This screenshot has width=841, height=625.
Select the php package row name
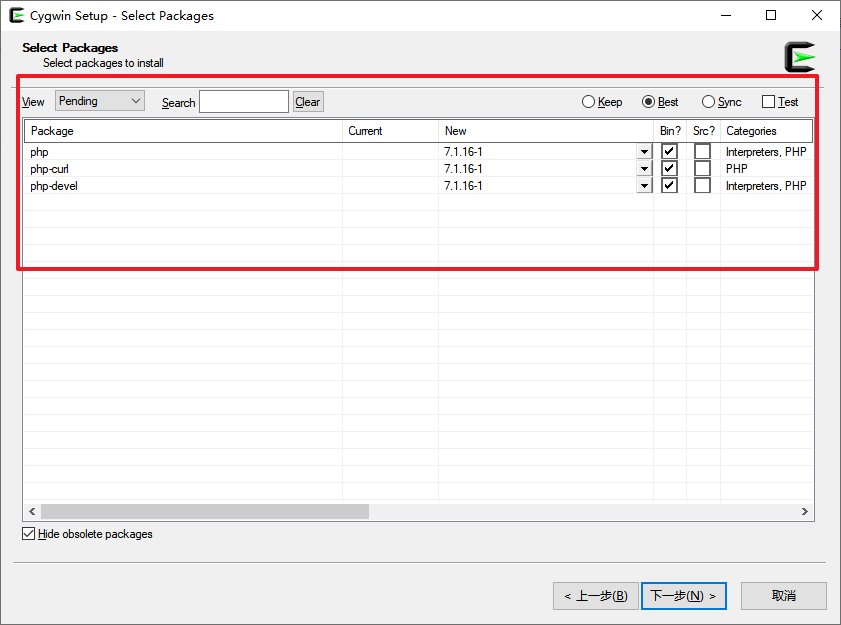click(39, 152)
